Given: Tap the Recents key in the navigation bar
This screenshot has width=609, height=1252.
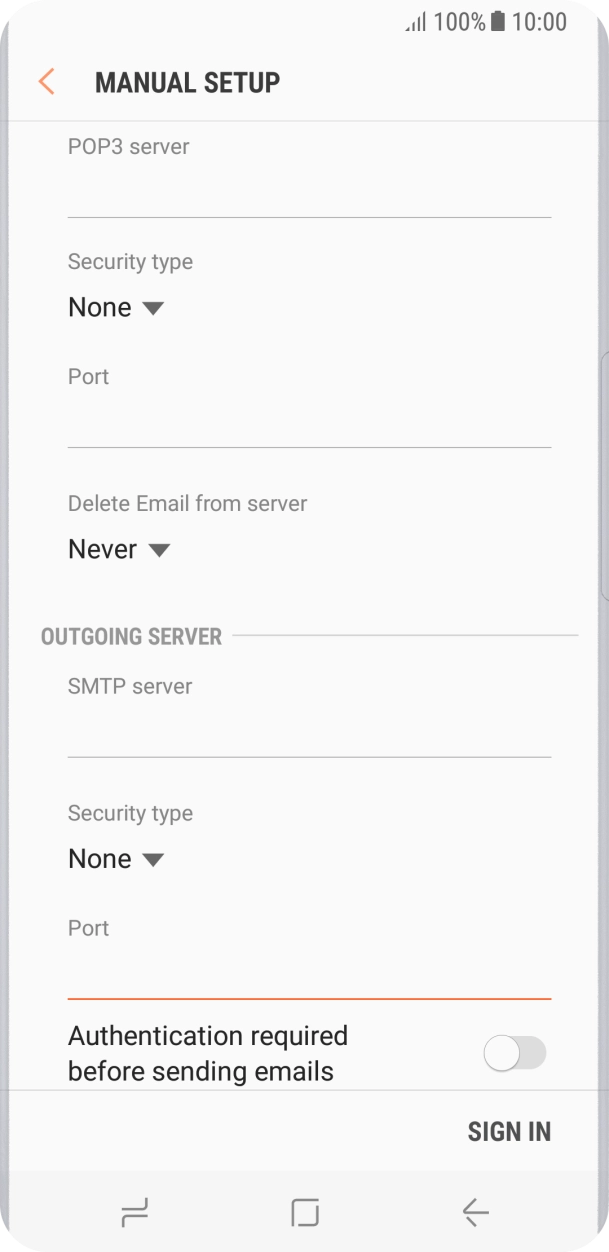Looking at the screenshot, I should tap(135, 1211).
